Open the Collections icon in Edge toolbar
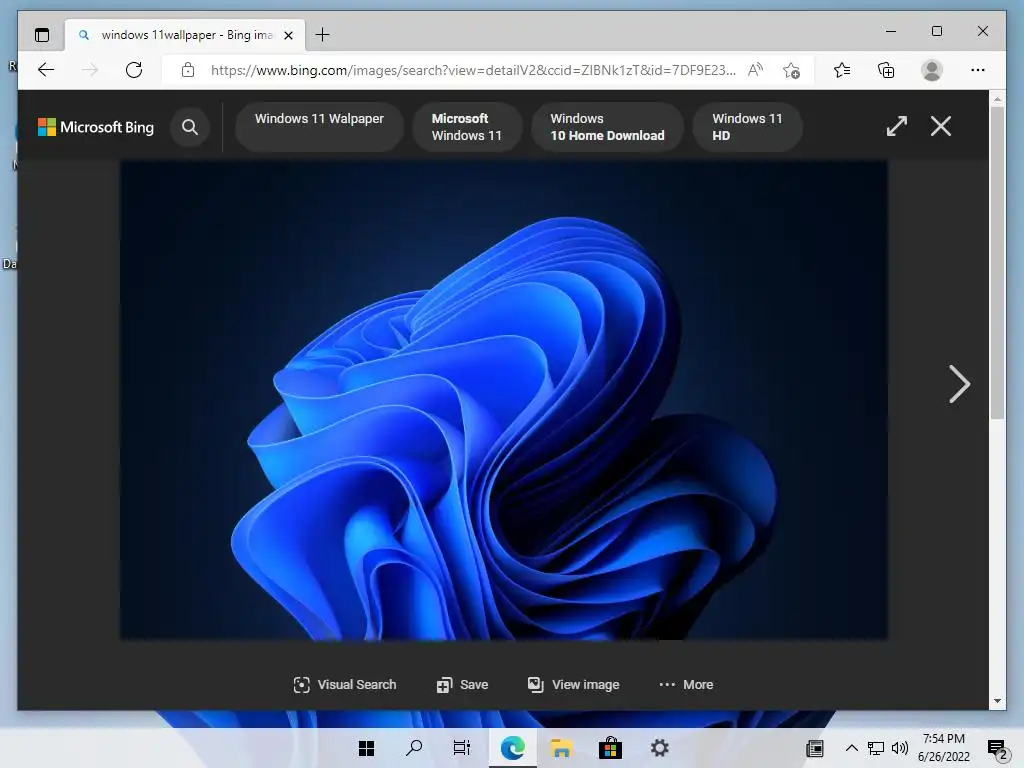Screen dimensions: 1024x768 coord(886,70)
